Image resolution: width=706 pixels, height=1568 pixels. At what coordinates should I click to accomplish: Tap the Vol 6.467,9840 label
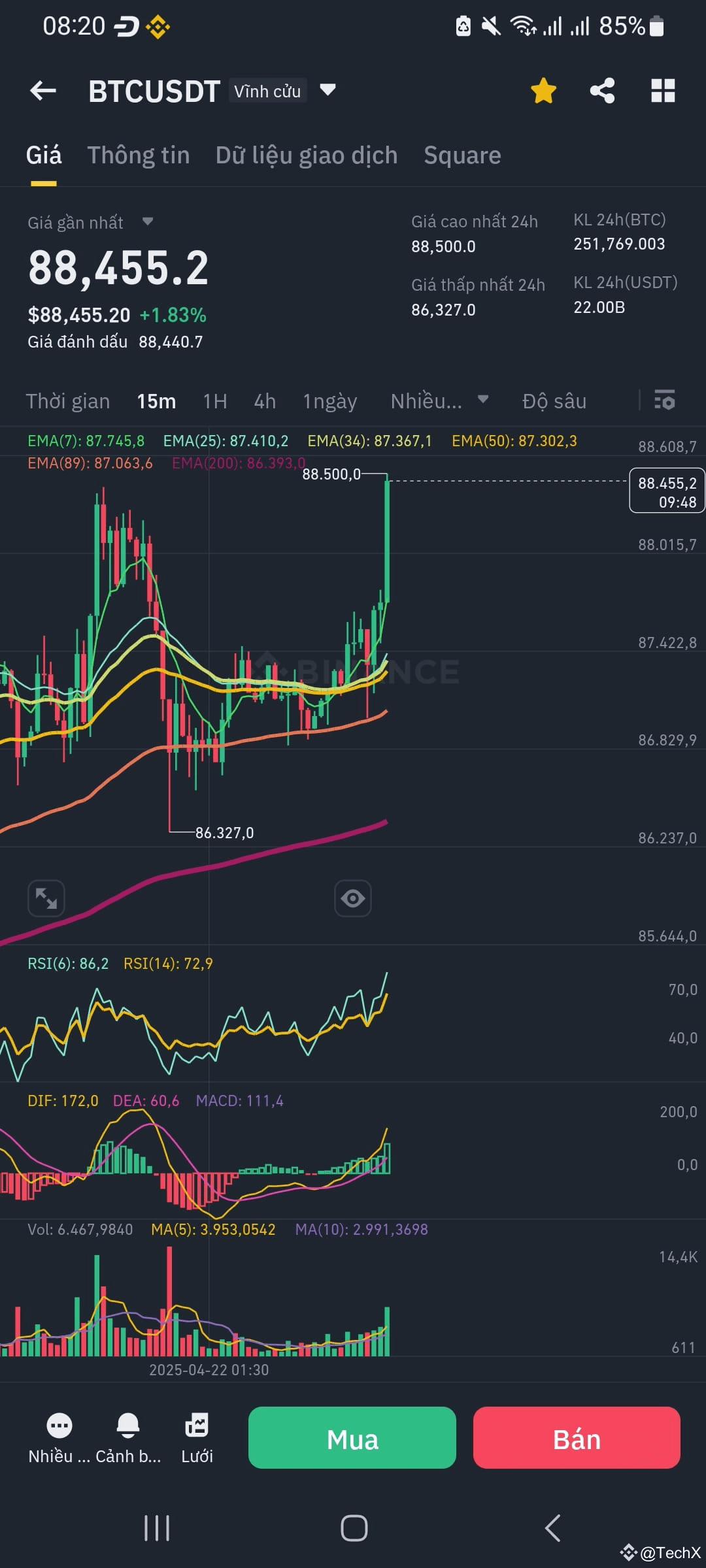click(x=80, y=1230)
